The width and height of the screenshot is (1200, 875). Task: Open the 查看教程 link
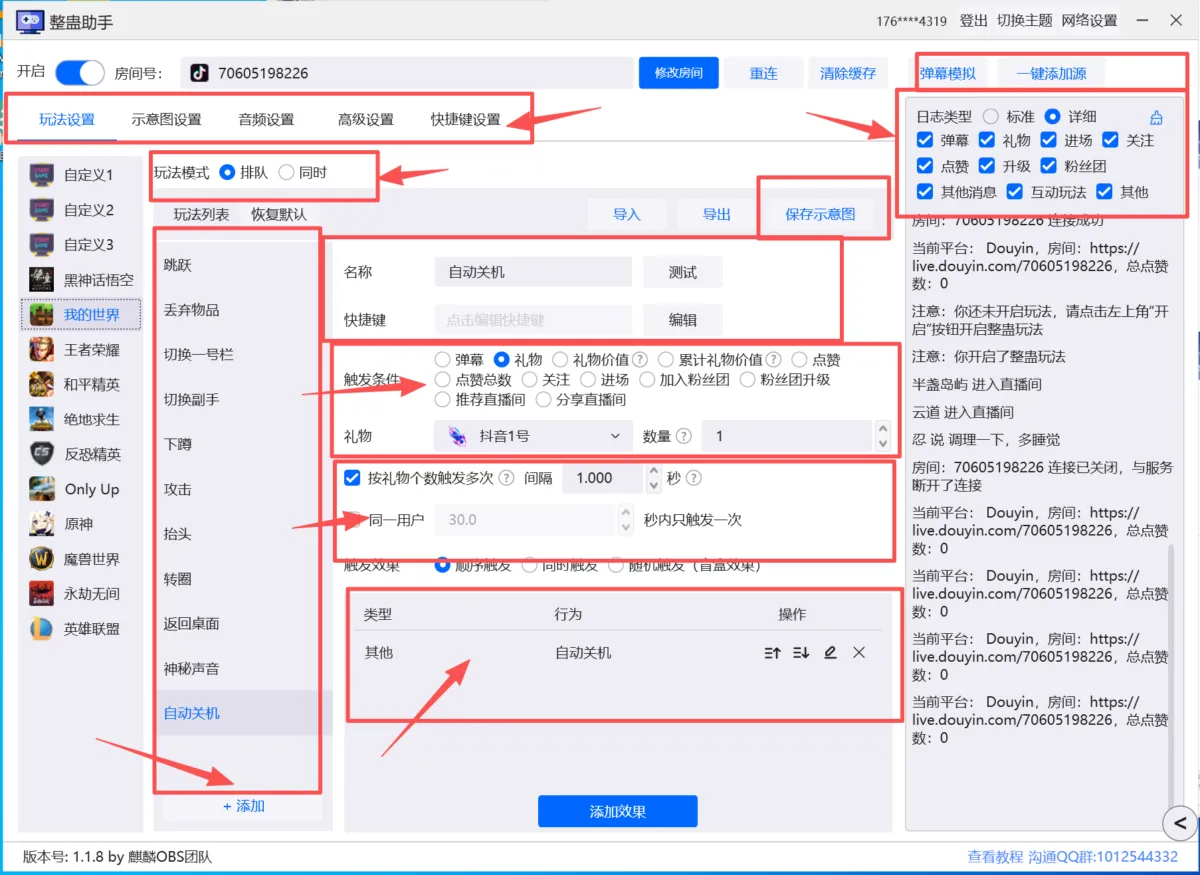point(995,857)
